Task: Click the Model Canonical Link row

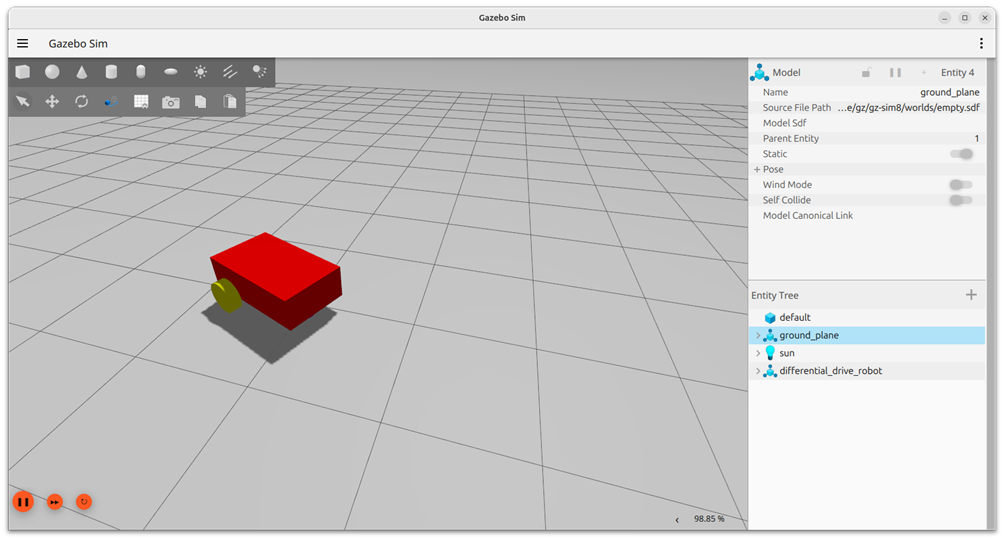Action: pos(868,215)
